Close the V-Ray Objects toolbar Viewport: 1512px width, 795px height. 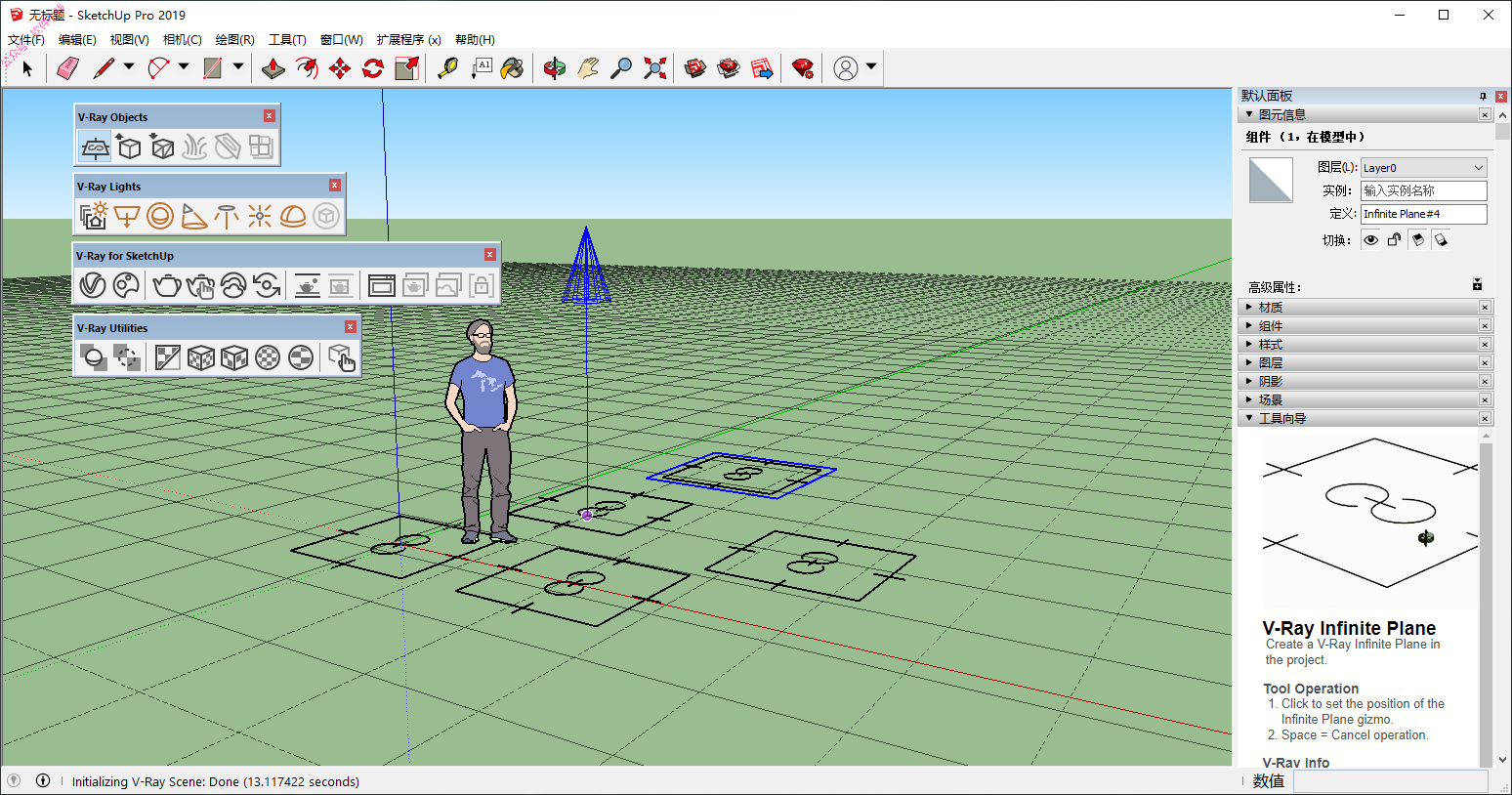tap(270, 116)
